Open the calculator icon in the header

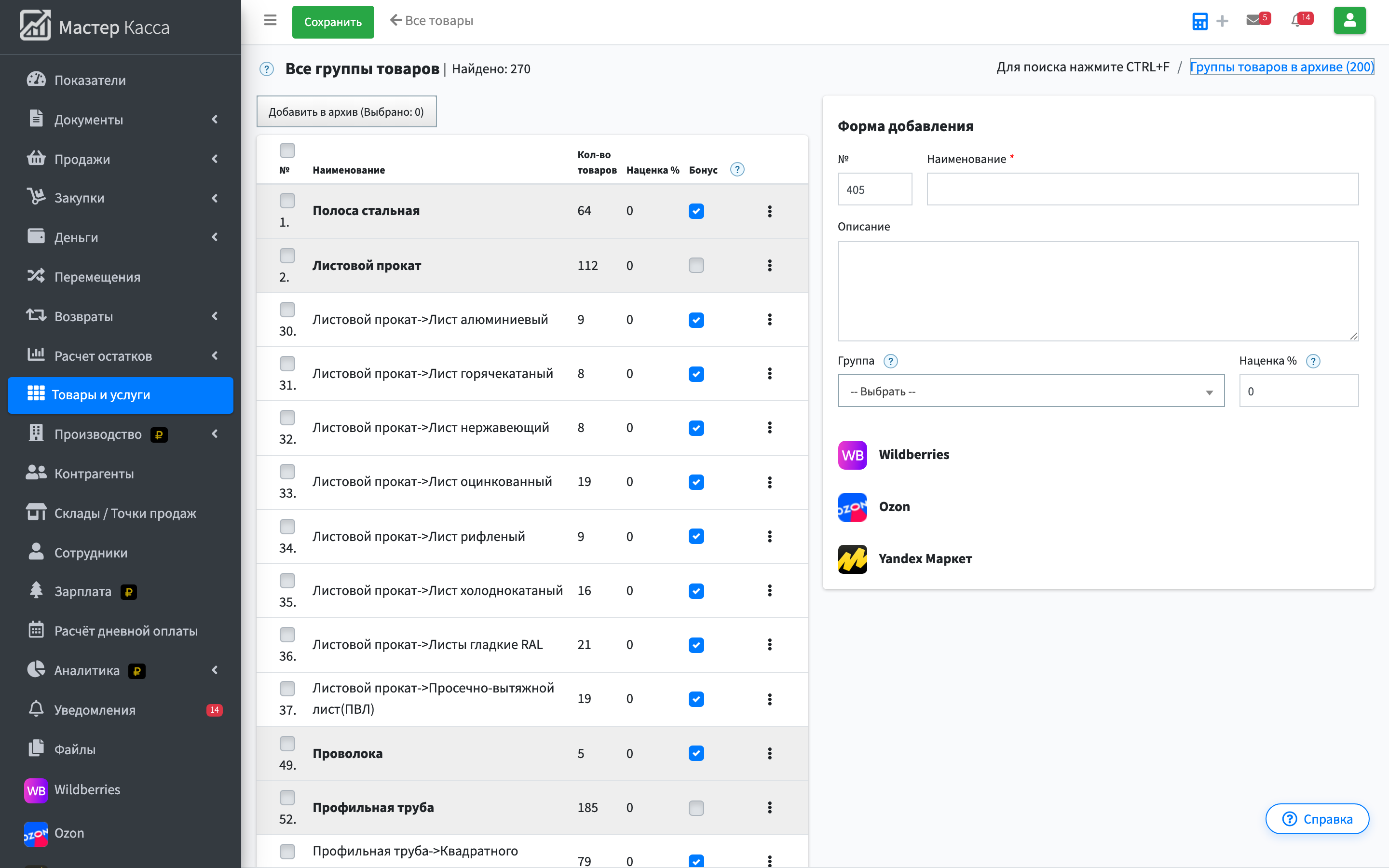click(1199, 21)
